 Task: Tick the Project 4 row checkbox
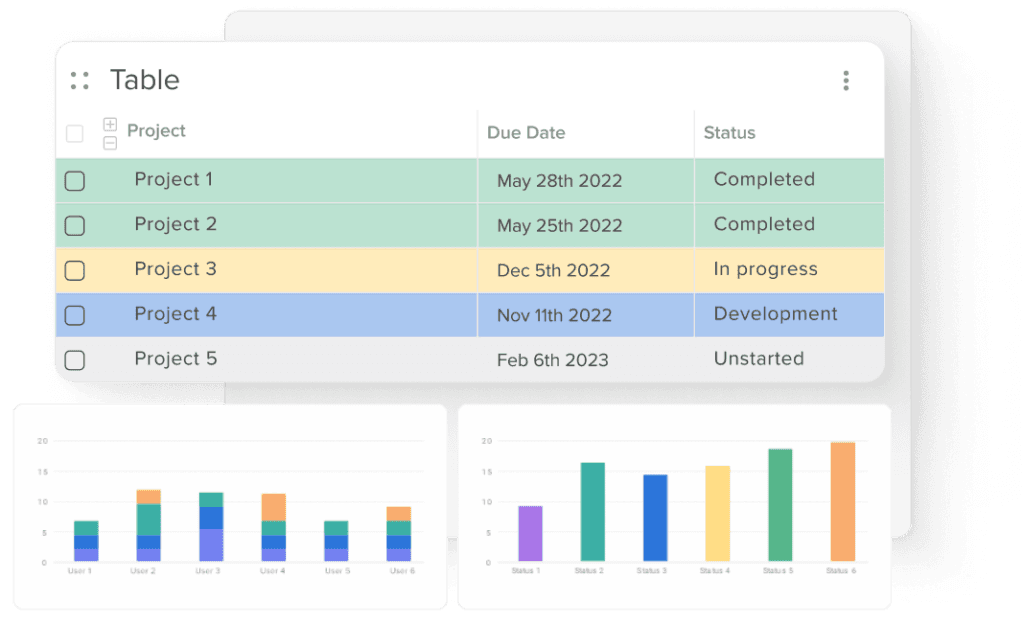pyautogui.click(x=75, y=315)
